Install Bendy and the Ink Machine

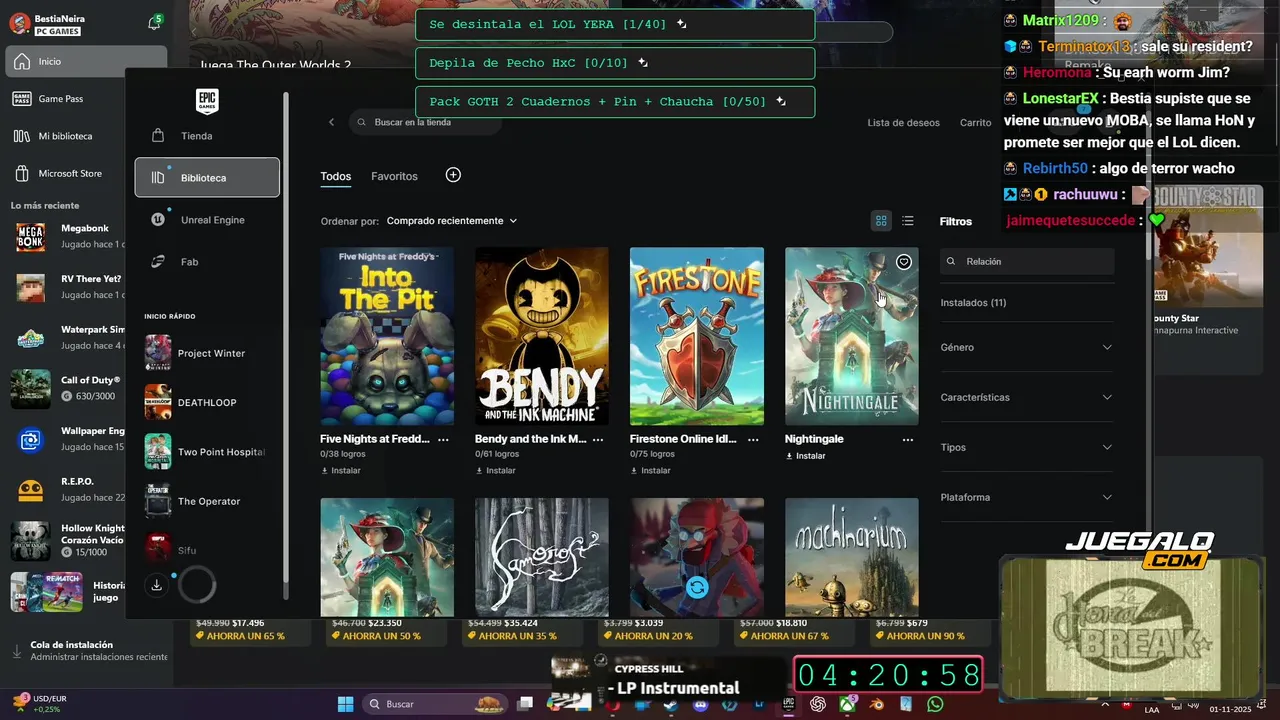496,470
